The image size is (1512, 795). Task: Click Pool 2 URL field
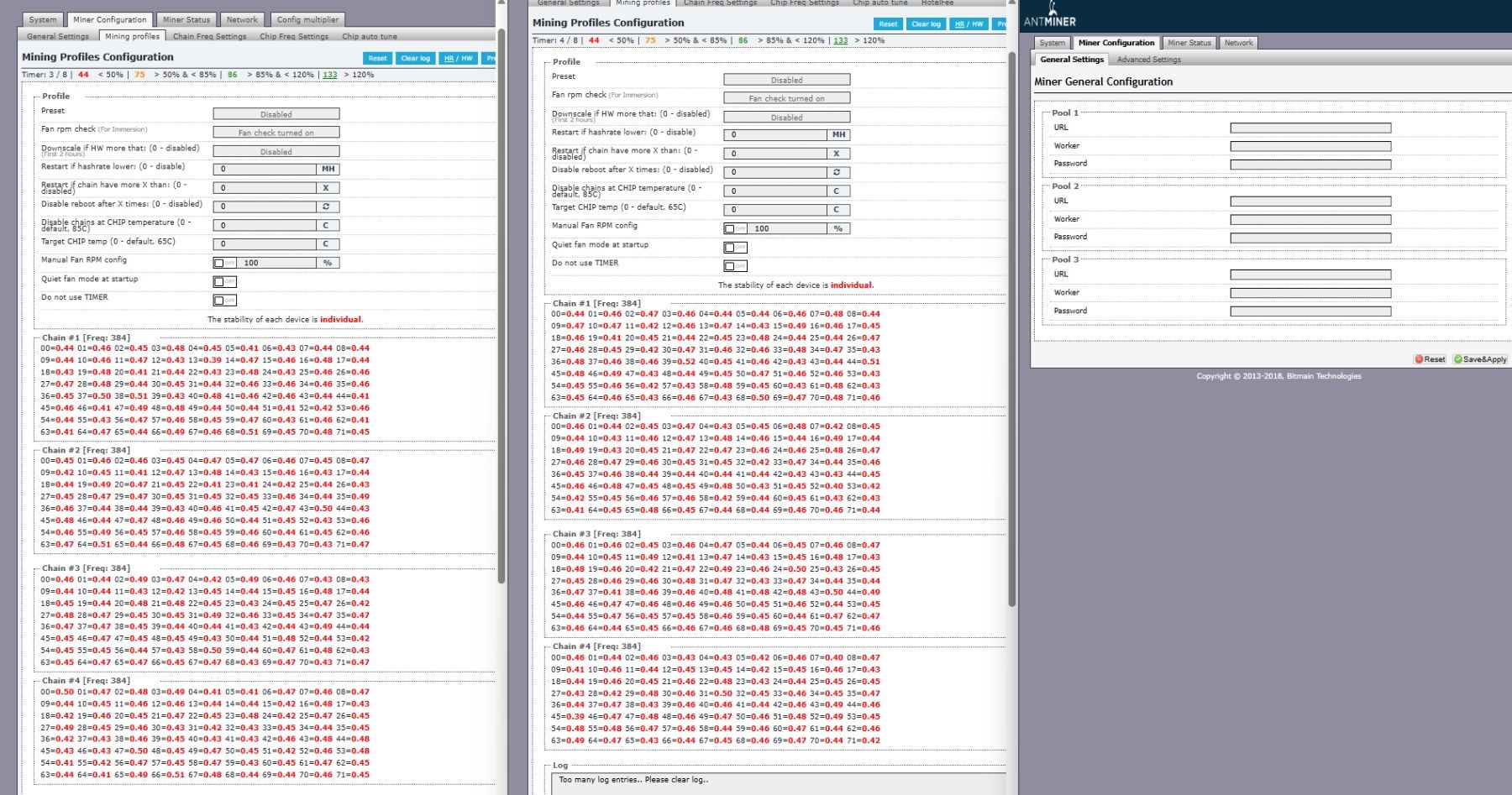tap(1310, 201)
